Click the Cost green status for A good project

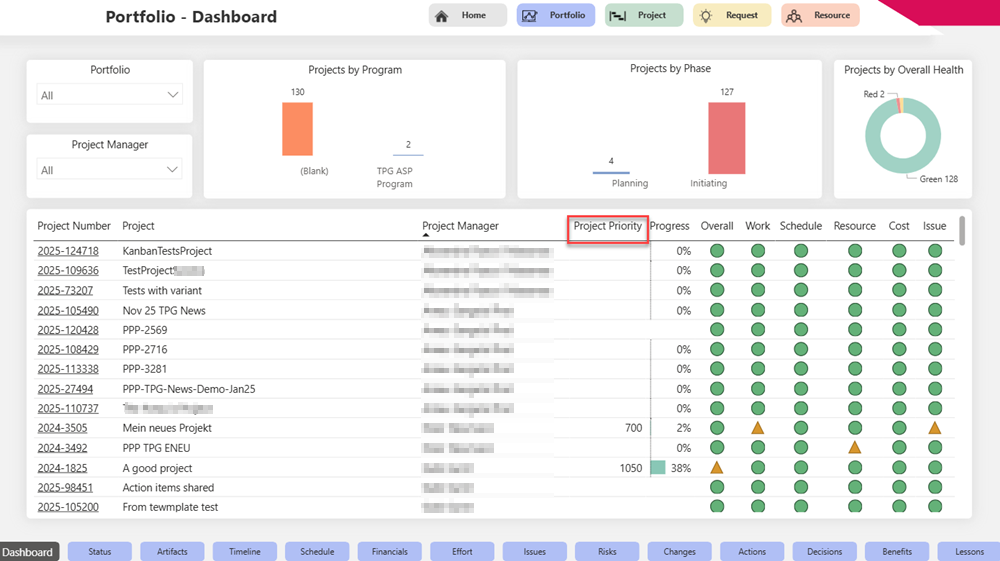[x=899, y=467]
